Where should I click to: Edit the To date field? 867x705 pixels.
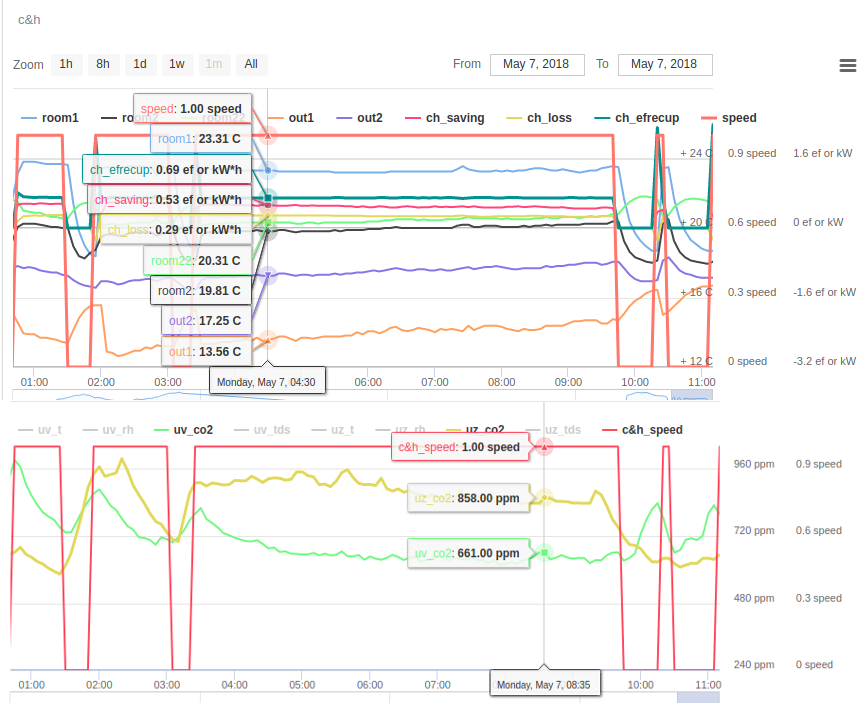[x=665, y=64]
